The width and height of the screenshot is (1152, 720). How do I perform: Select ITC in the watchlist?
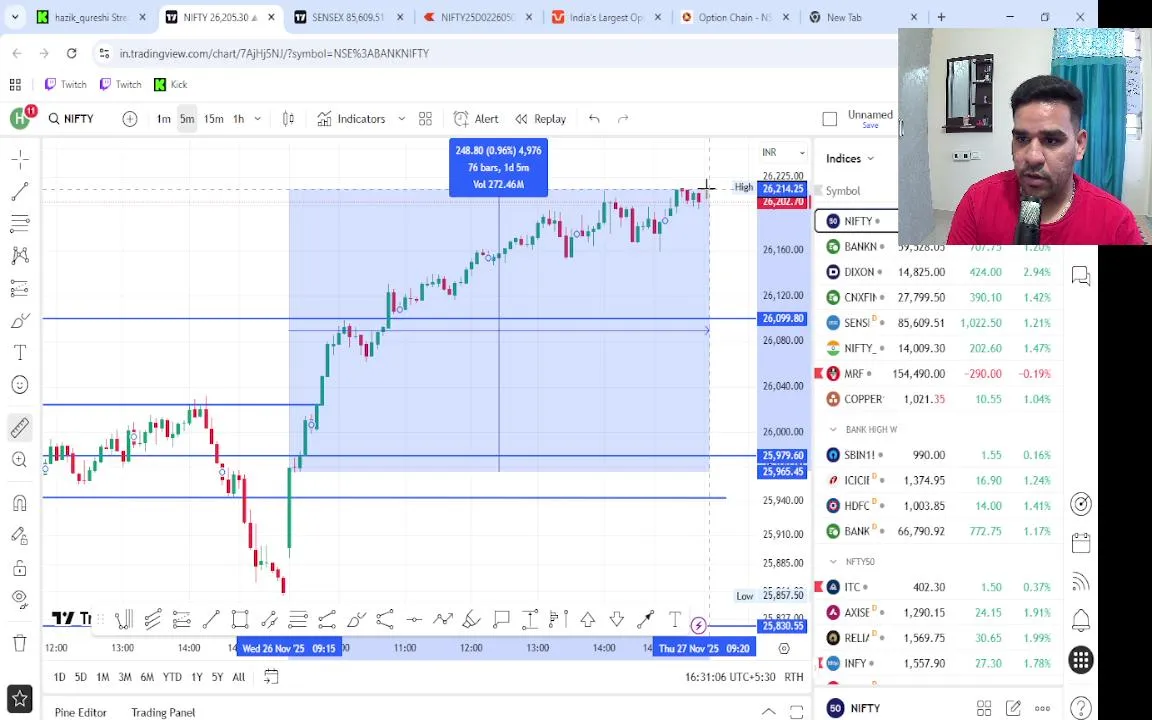pos(939,587)
